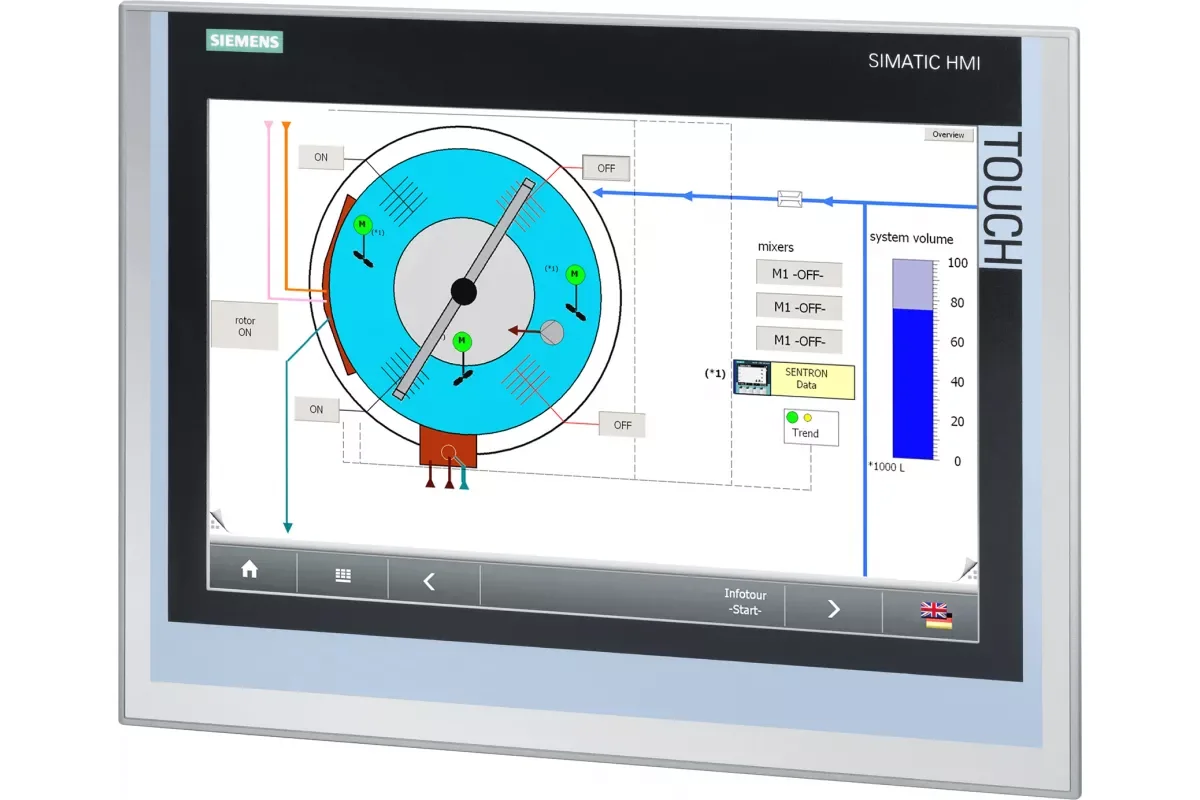
Task: Toggle the rotor ON button
Action: (x=244, y=326)
